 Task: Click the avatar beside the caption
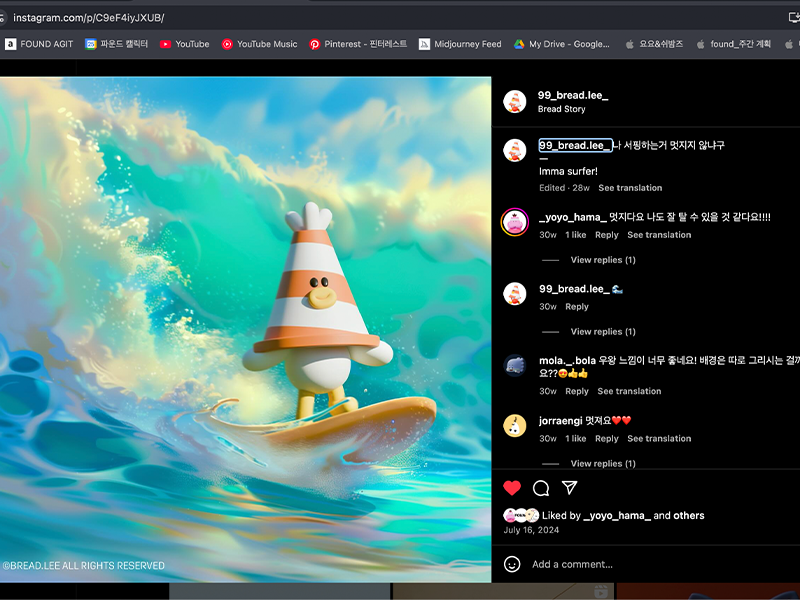(x=514, y=151)
